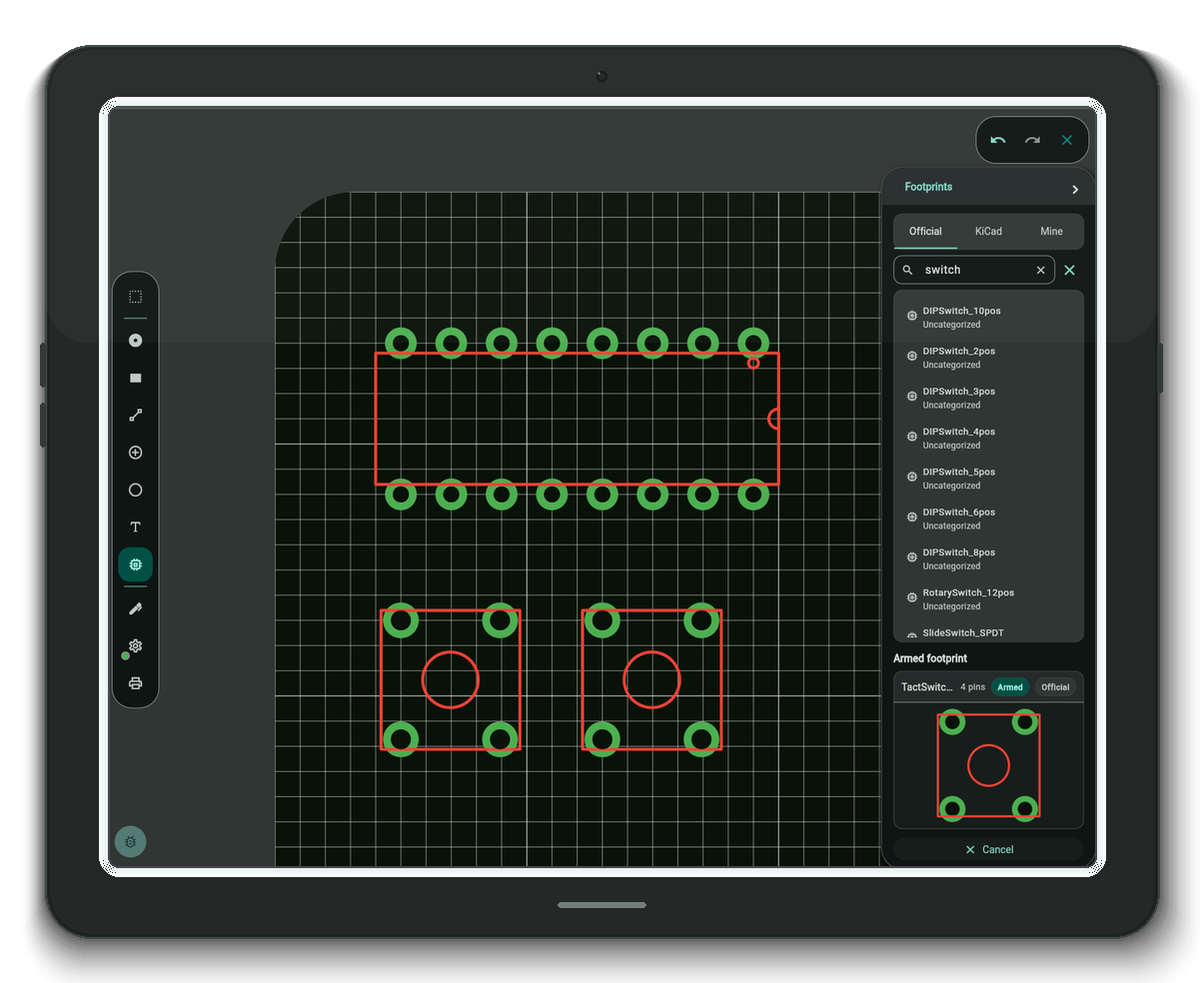Viewport: 1204px width, 983px height.
Task: Select the text tool
Action: tap(135, 526)
